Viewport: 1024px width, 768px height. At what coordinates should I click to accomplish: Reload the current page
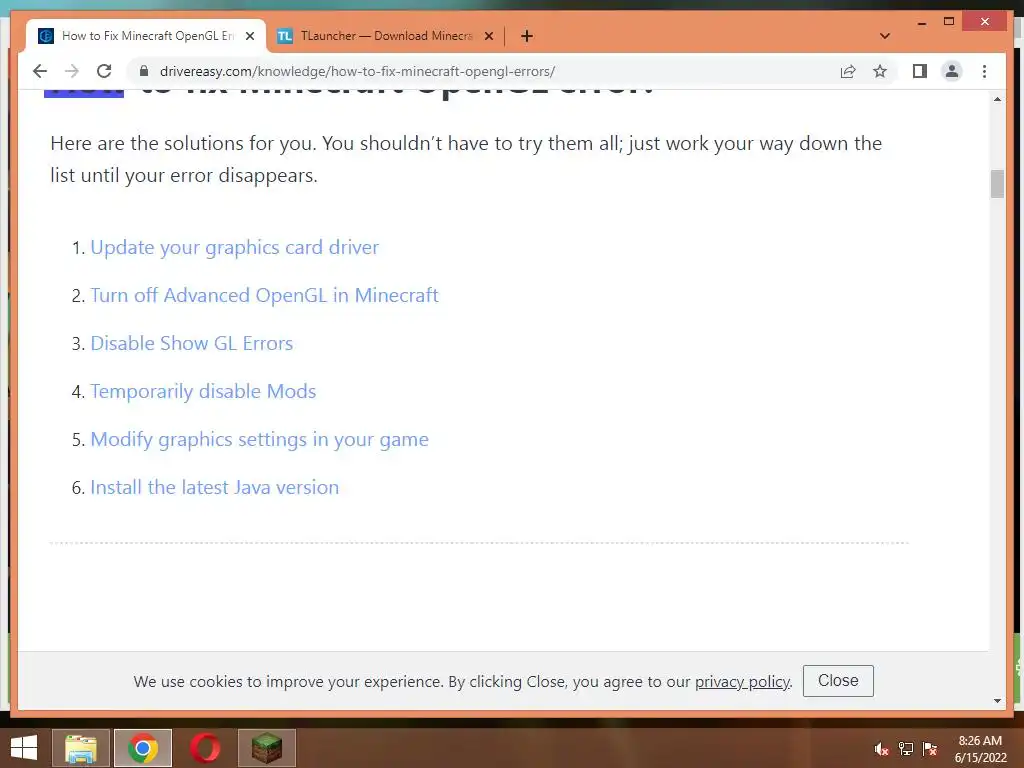click(x=104, y=71)
